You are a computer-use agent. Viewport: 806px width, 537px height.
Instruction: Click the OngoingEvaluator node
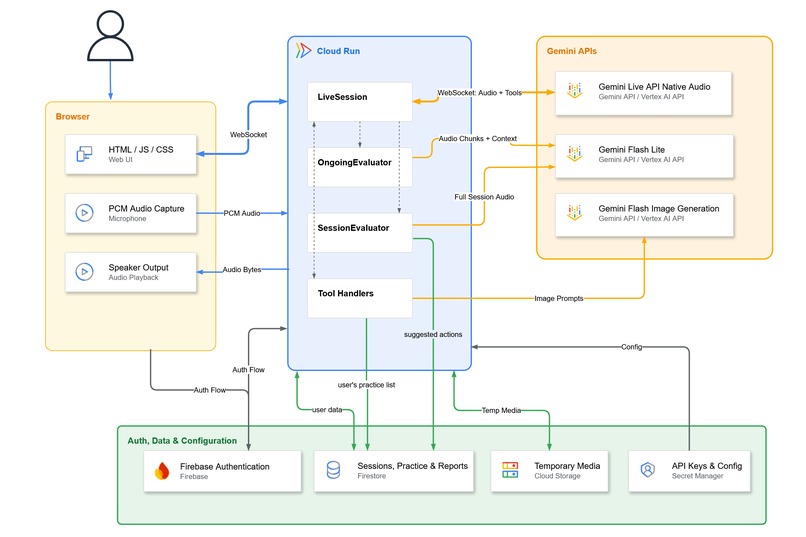[360, 167]
